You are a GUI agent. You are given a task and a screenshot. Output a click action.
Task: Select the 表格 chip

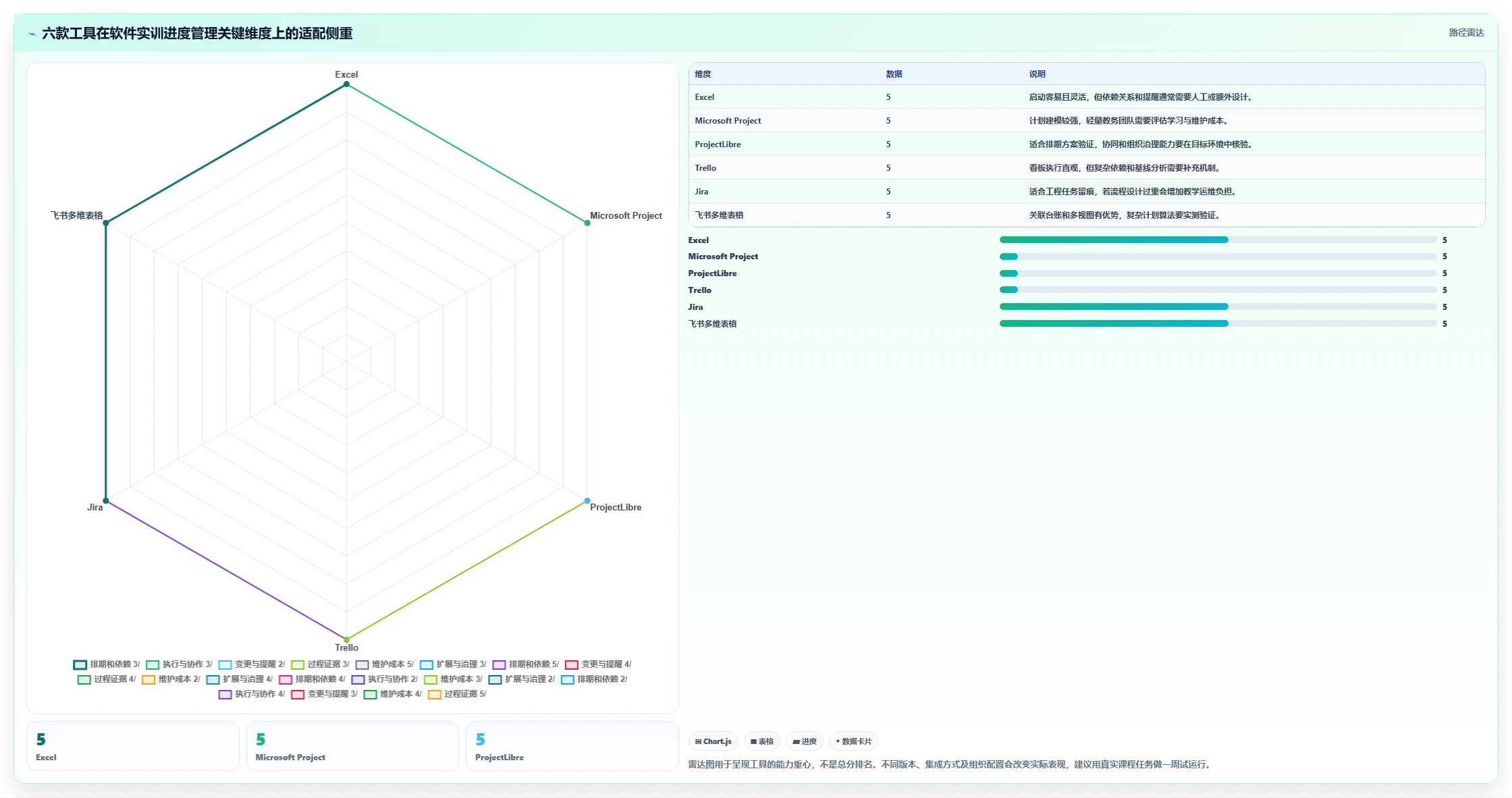(762, 741)
